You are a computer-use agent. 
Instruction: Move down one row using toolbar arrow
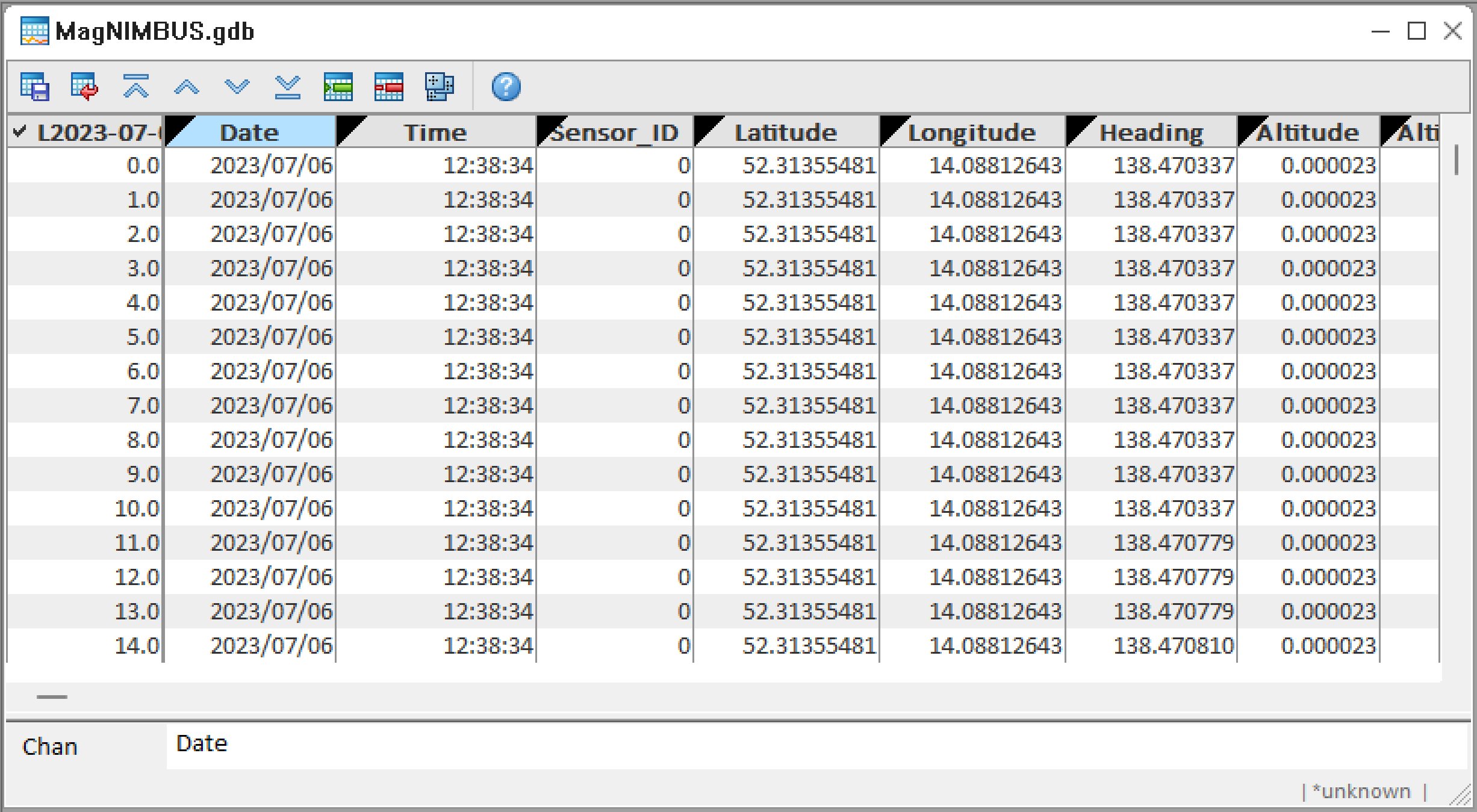(x=237, y=87)
